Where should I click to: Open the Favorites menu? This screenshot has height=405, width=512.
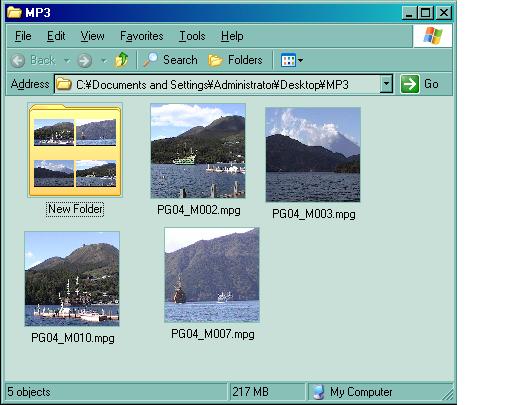(x=142, y=36)
